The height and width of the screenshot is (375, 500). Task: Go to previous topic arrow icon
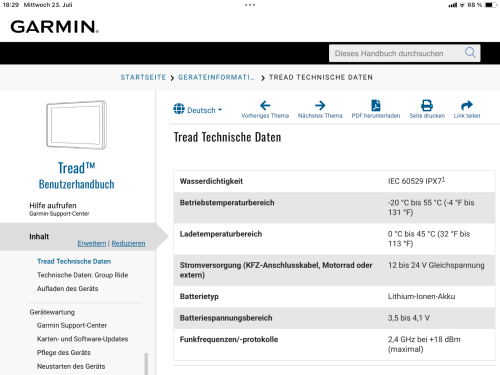click(x=265, y=105)
